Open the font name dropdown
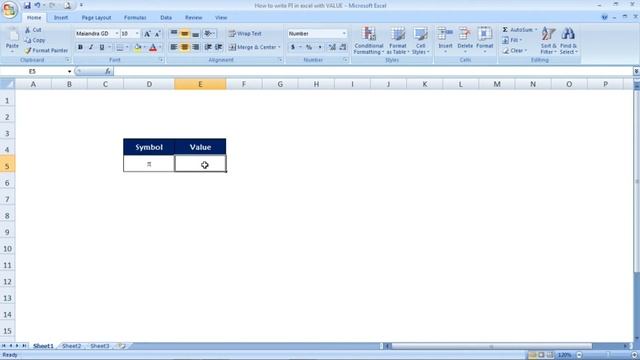 (x=117, y=33)
